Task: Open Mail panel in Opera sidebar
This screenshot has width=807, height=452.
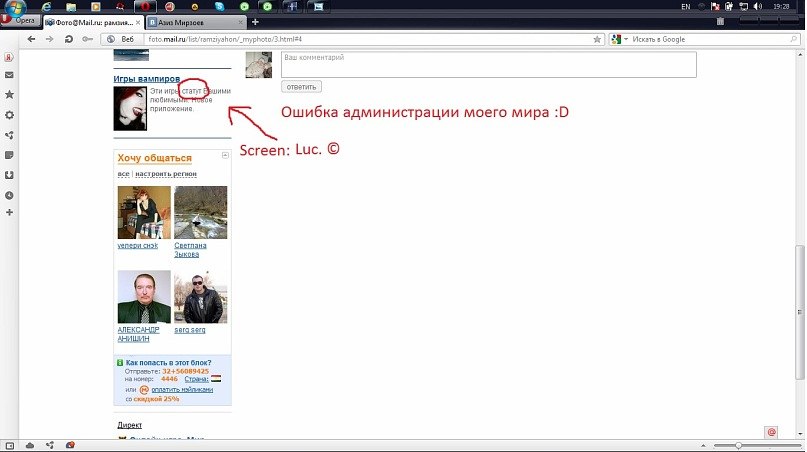Action: pos(9,75)
